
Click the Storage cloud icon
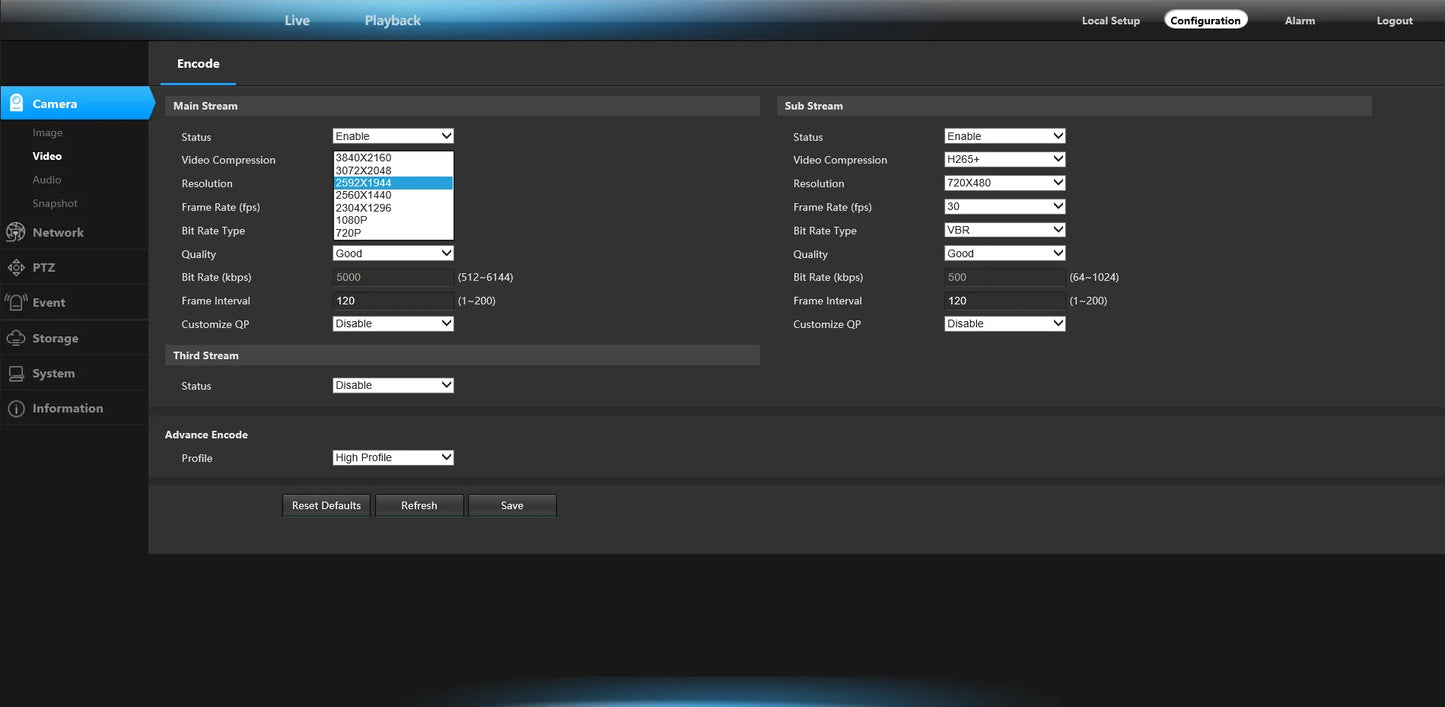(x=16, y=338)
